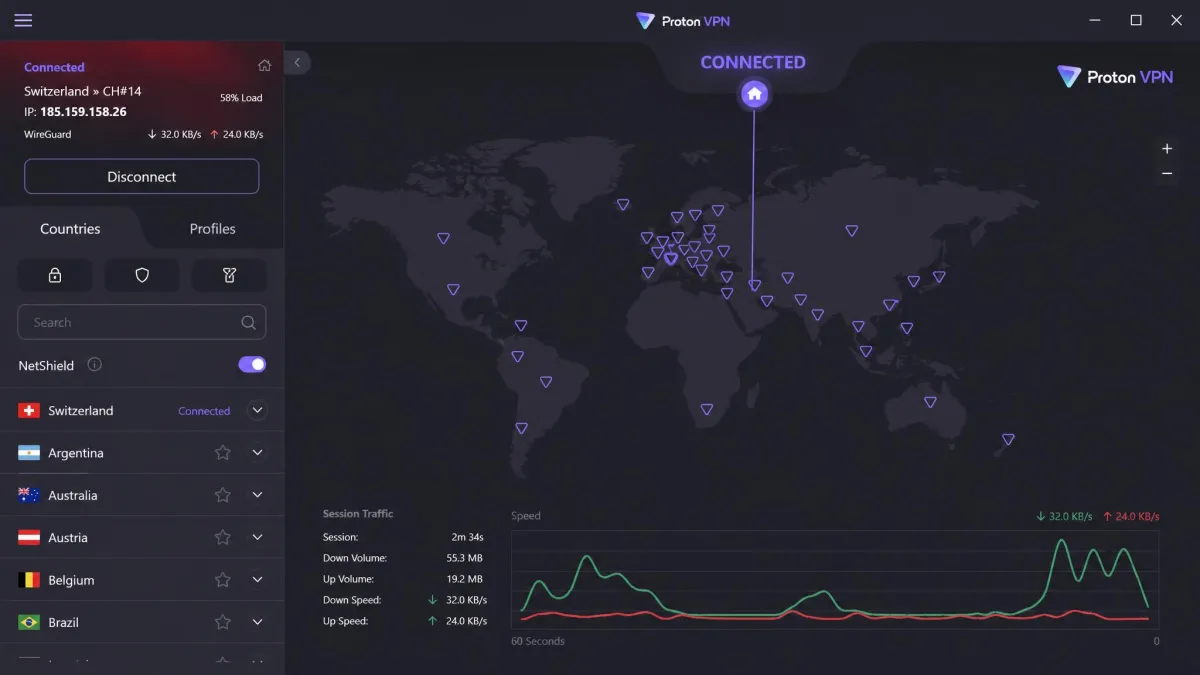Select the South Africa server marker
Viewport: 1200px width, 675px height.
coord(707,409)
